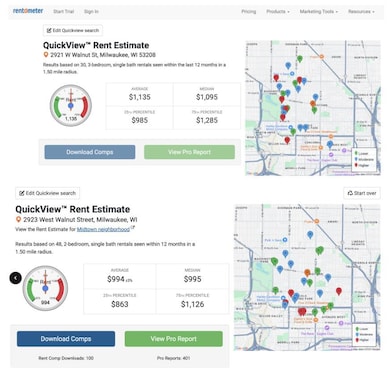Viewport: 390px width, 376px height.
Task: Expand the Resources dropdown menu
Action: coord(361,11)
